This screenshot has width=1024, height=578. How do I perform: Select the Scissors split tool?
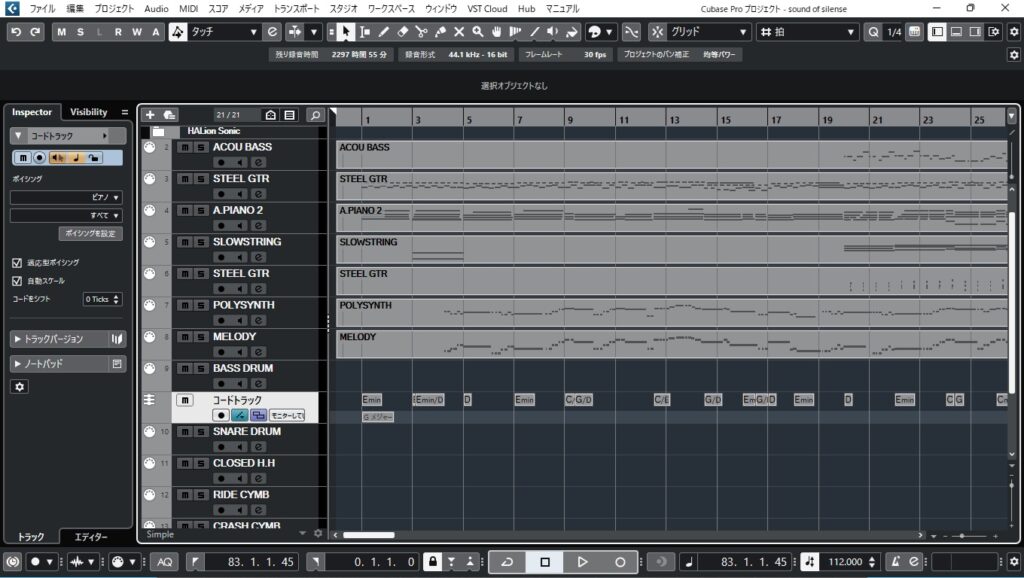click(422, 32)
